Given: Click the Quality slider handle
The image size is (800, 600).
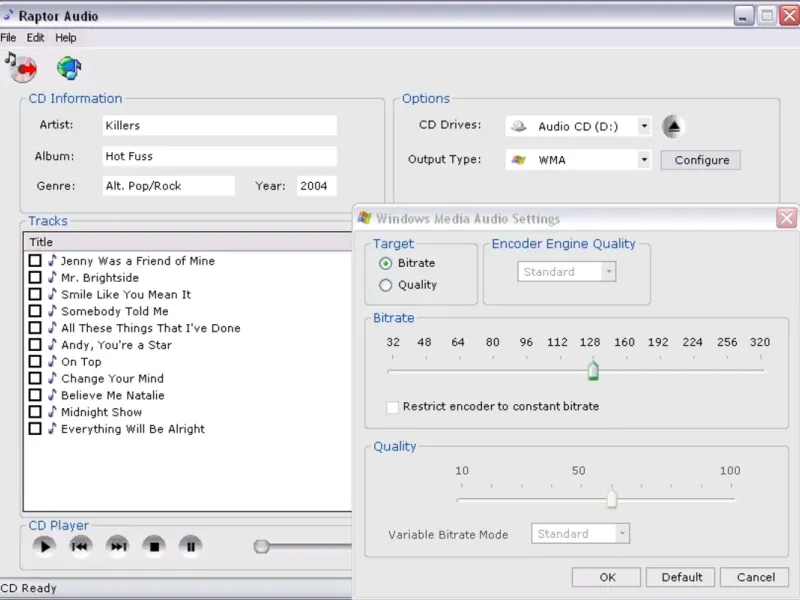Looking at the screenshot, I should pyautogui.click(x=612, y=498).
